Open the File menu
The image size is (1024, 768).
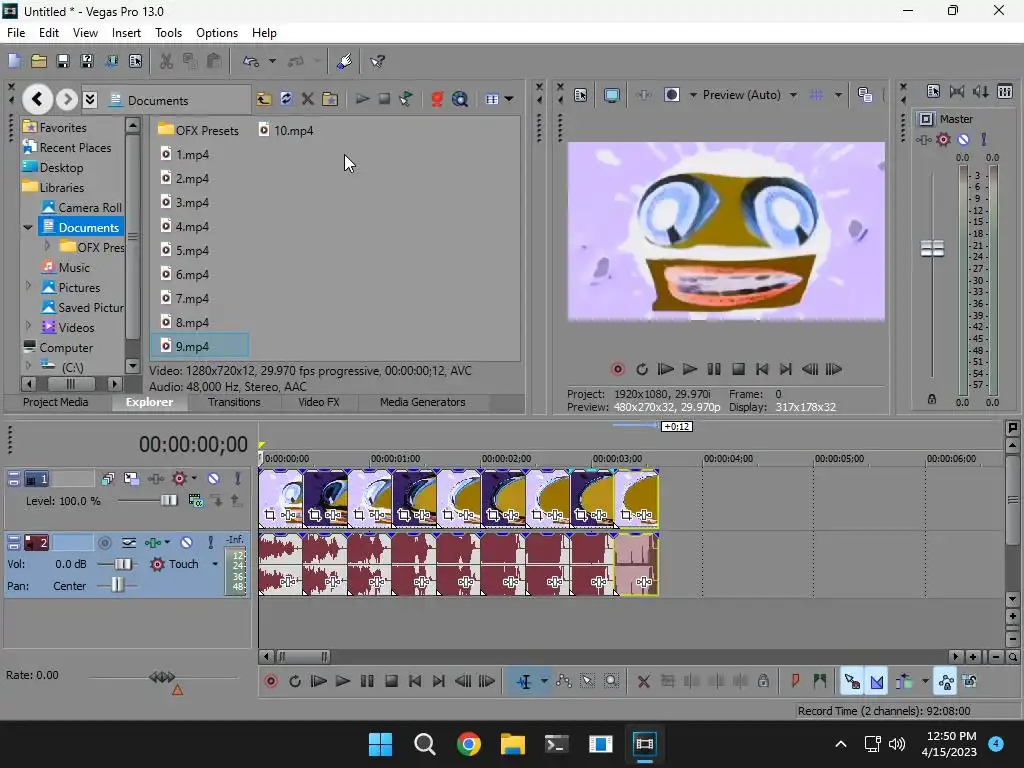click(16, 33)
